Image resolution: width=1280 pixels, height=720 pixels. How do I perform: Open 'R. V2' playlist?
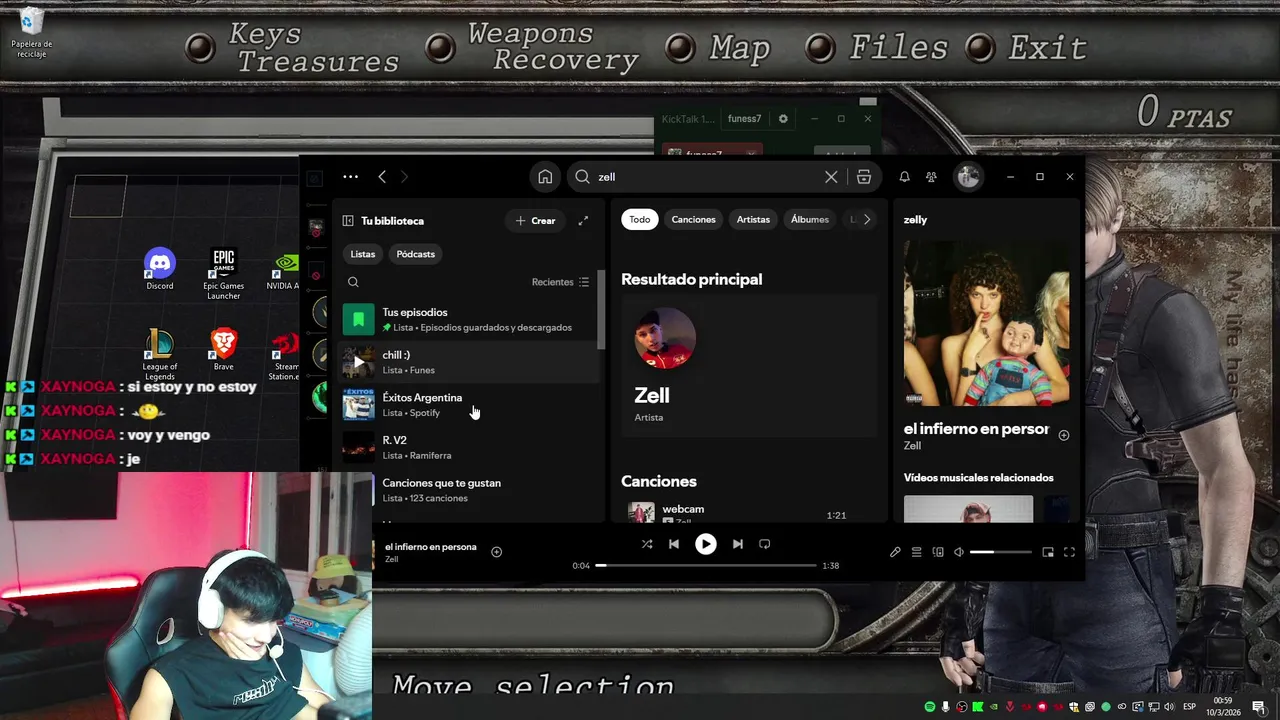click(470, 447)
